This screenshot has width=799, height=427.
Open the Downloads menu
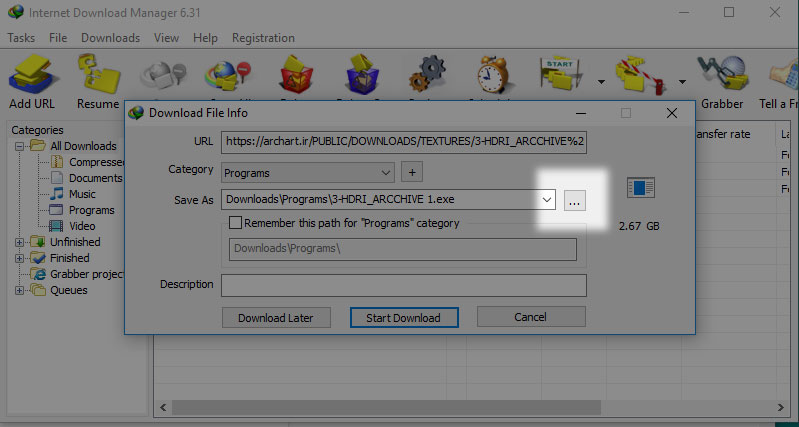click(x=111, y=38)
